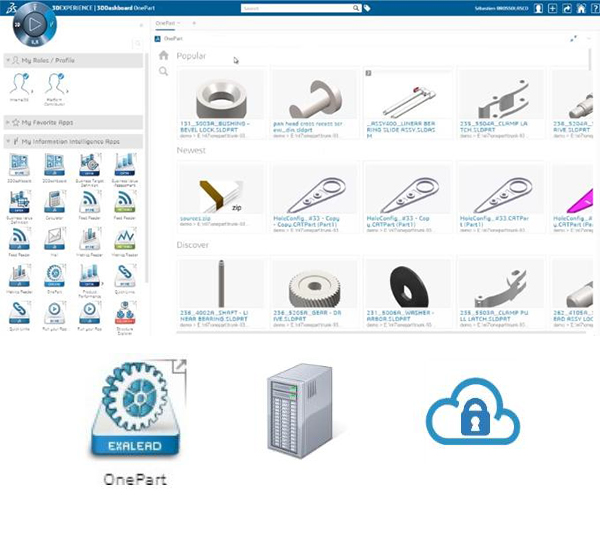Click the tag icon beside the search bar
Viewport: 600px width, 537px height.
coord(367,8)
